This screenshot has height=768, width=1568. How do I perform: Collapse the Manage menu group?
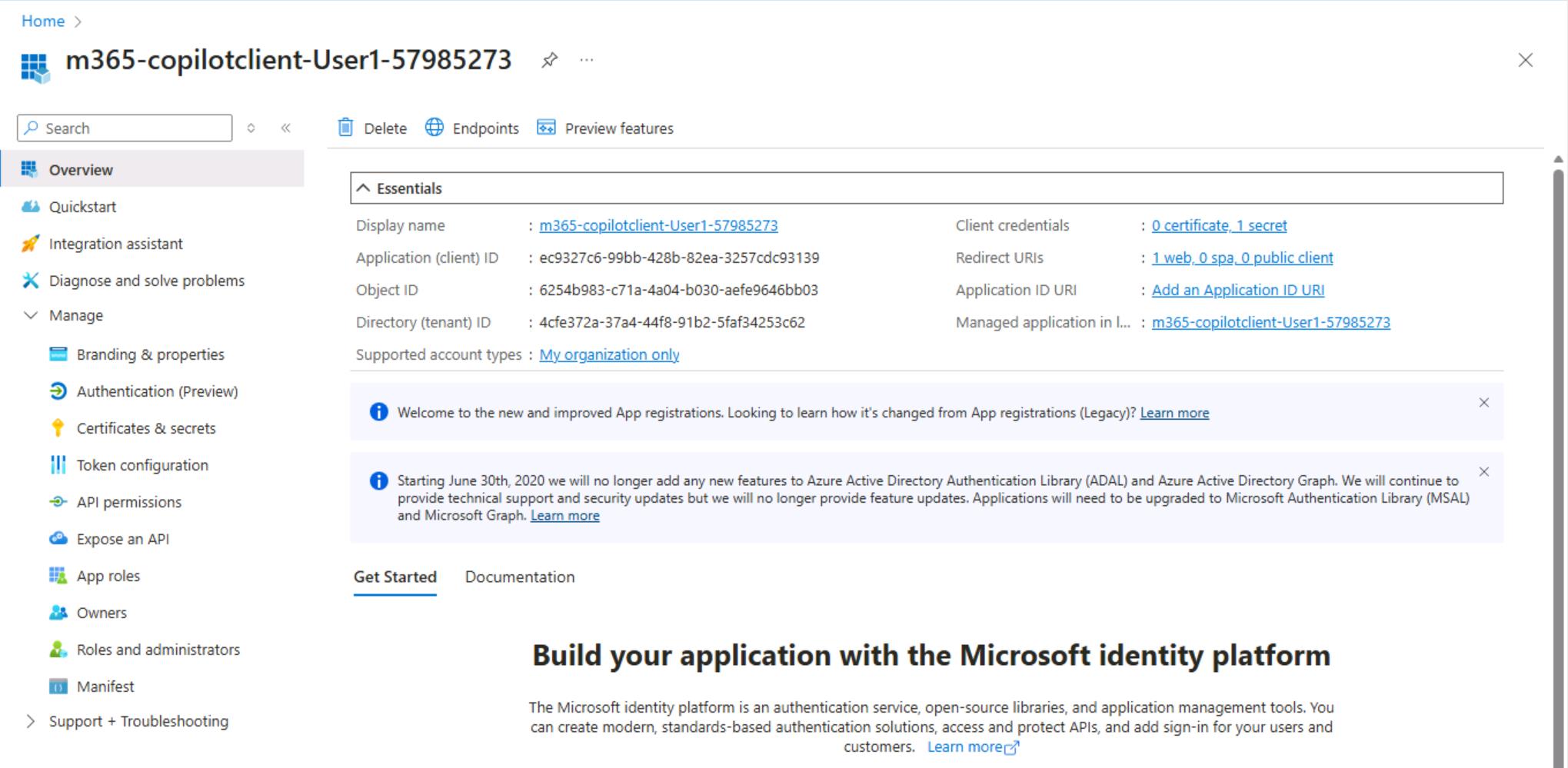coord(31,315)
